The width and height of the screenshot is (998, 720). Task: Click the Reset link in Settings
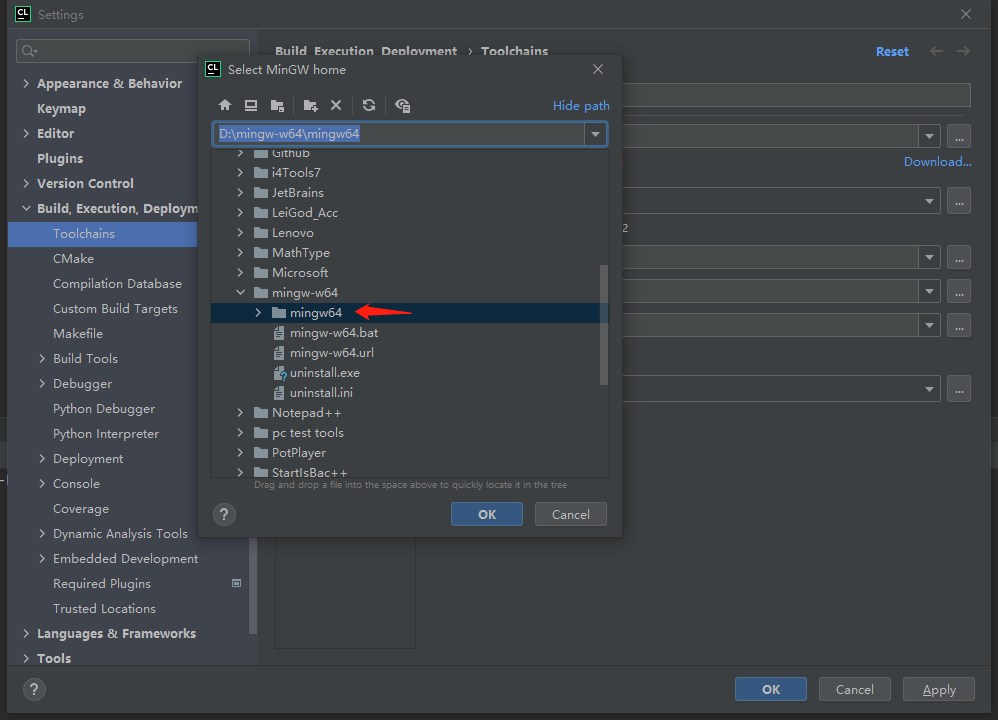click(x=892, y=52)
